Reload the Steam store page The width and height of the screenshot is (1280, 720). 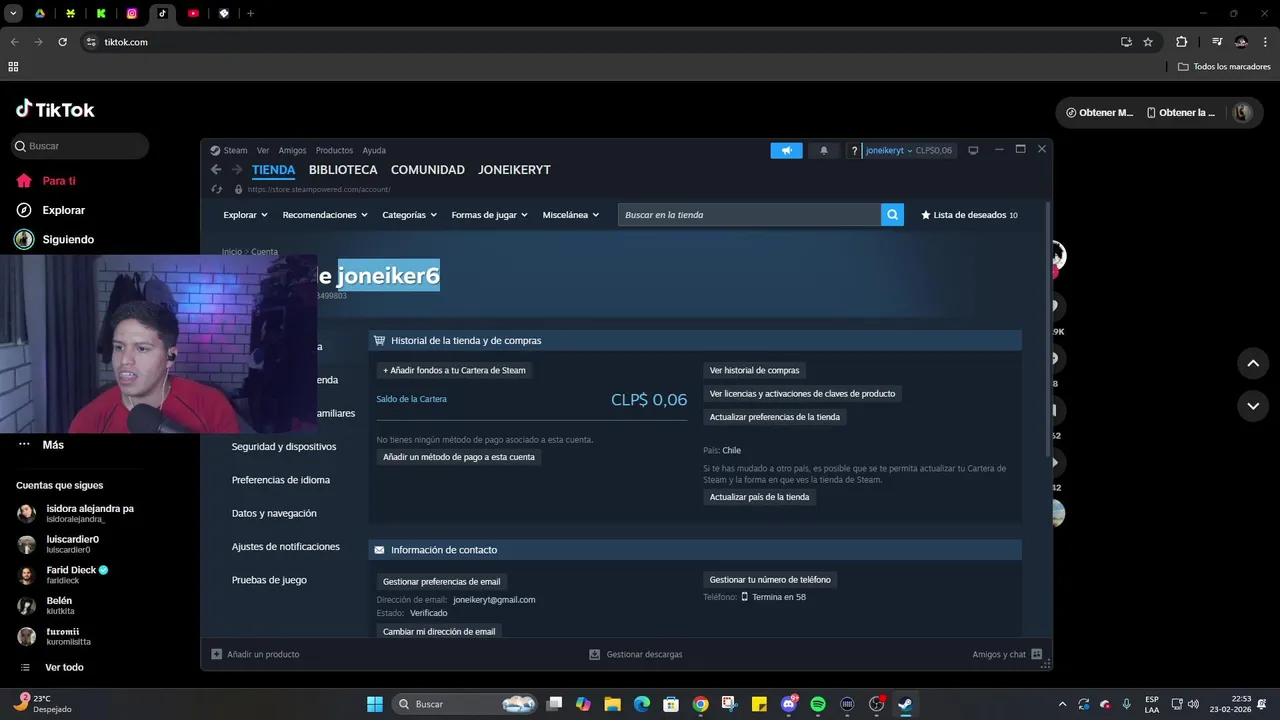point(216,189)
